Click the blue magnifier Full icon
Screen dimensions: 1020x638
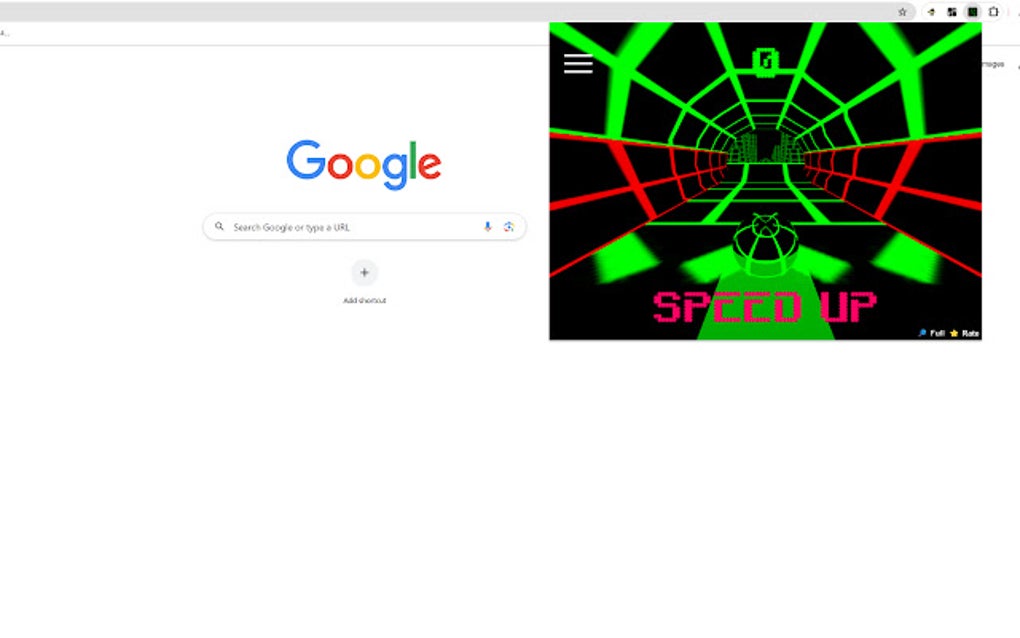point(922,333)
